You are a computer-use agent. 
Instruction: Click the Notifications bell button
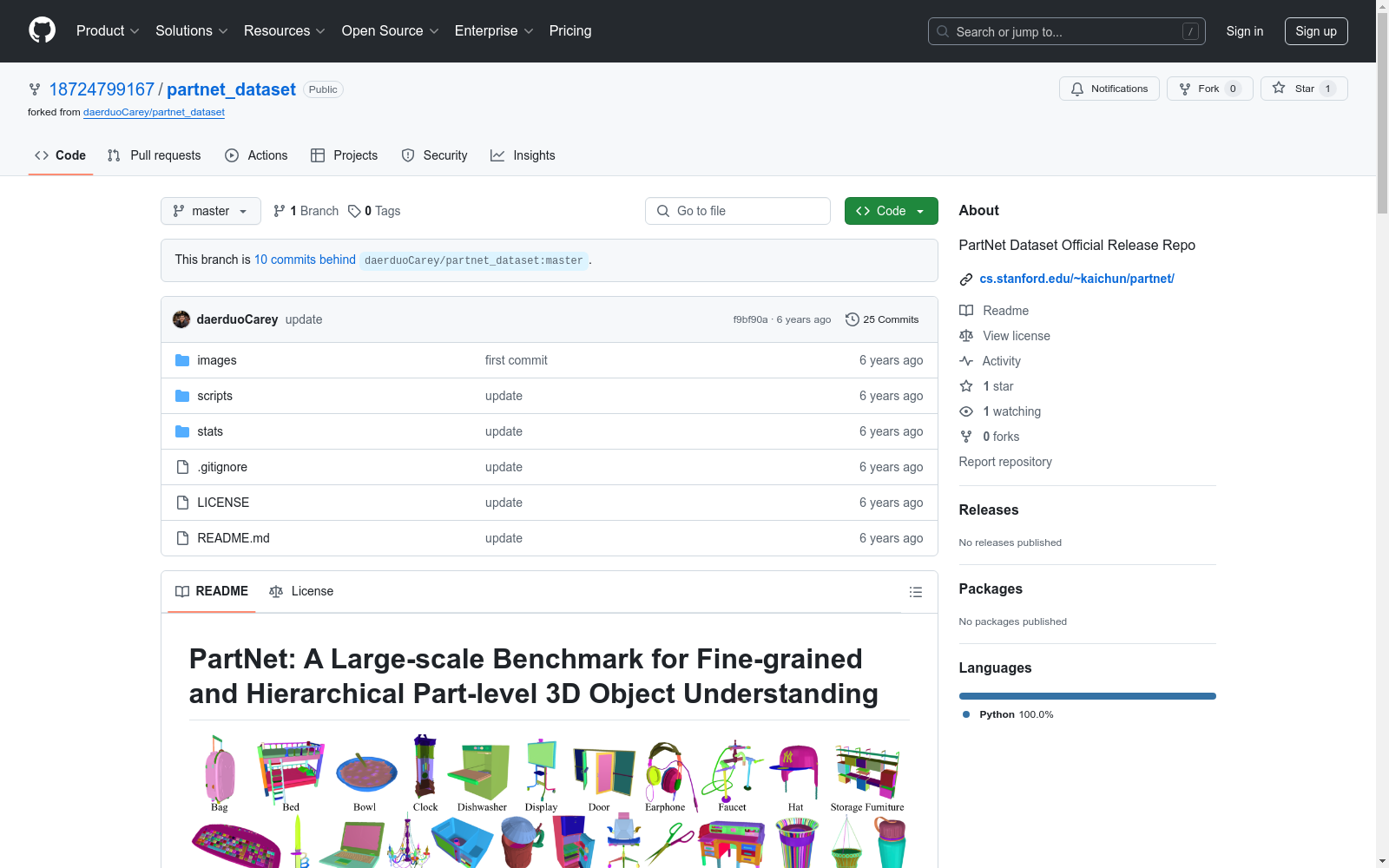[x=1109, y=89]
